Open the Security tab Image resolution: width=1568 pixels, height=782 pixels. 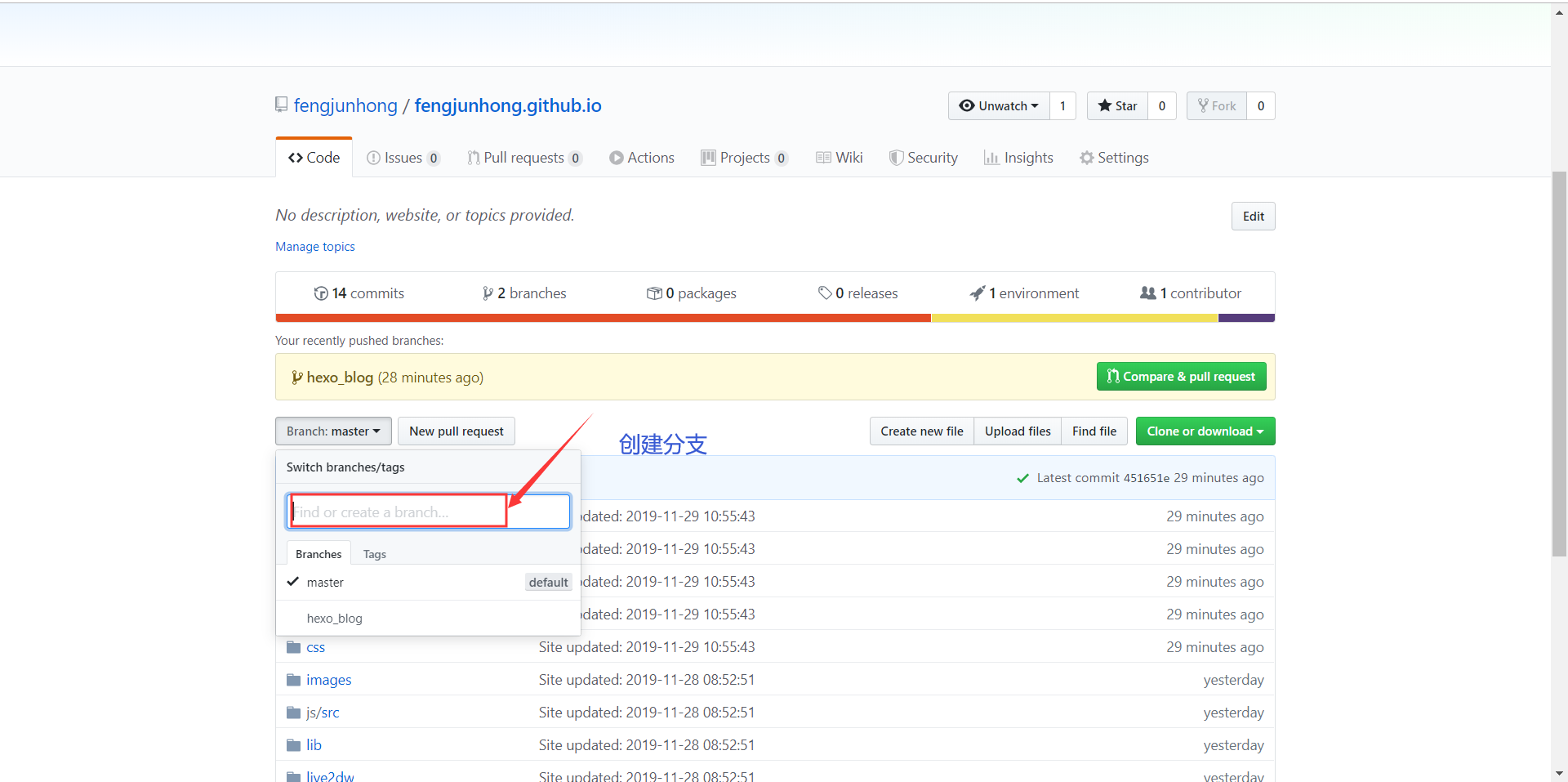924,158
